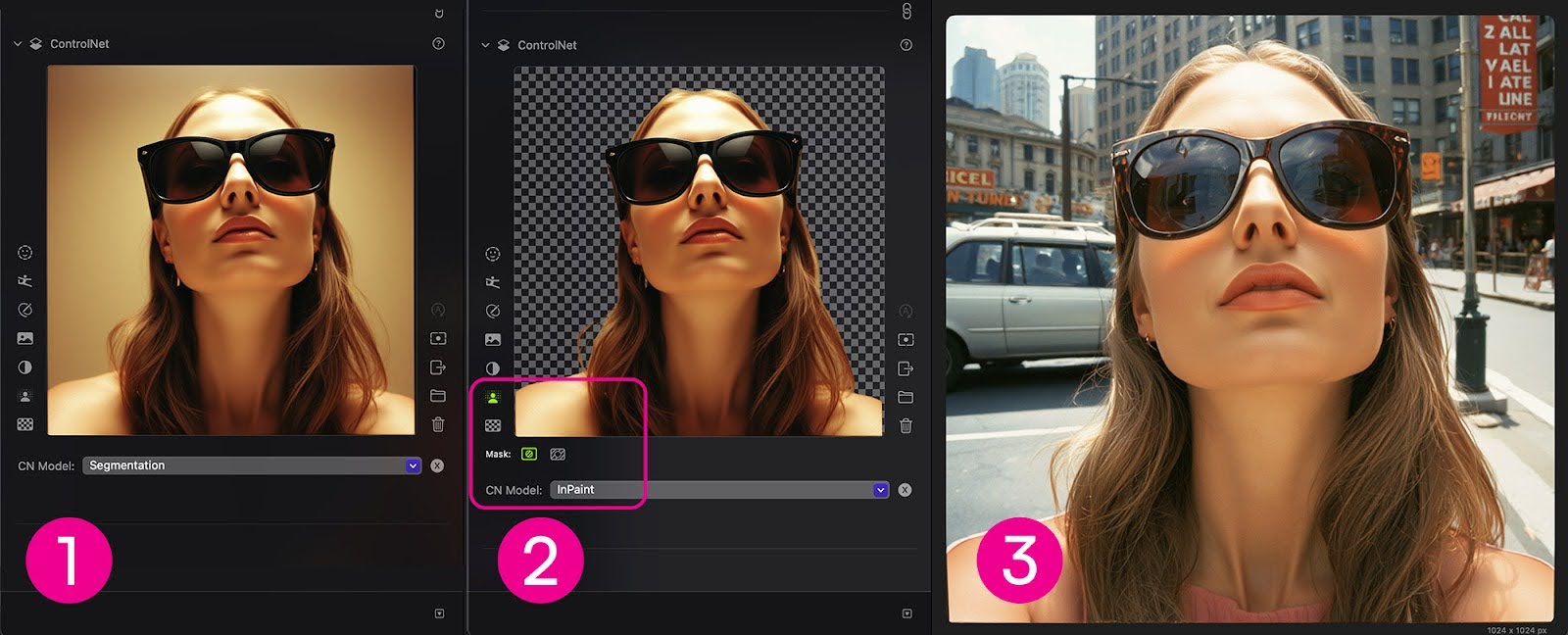Click the folder icon in the InPaint panel
This screenshot has height=635, width=1568.
pos(906,397)
